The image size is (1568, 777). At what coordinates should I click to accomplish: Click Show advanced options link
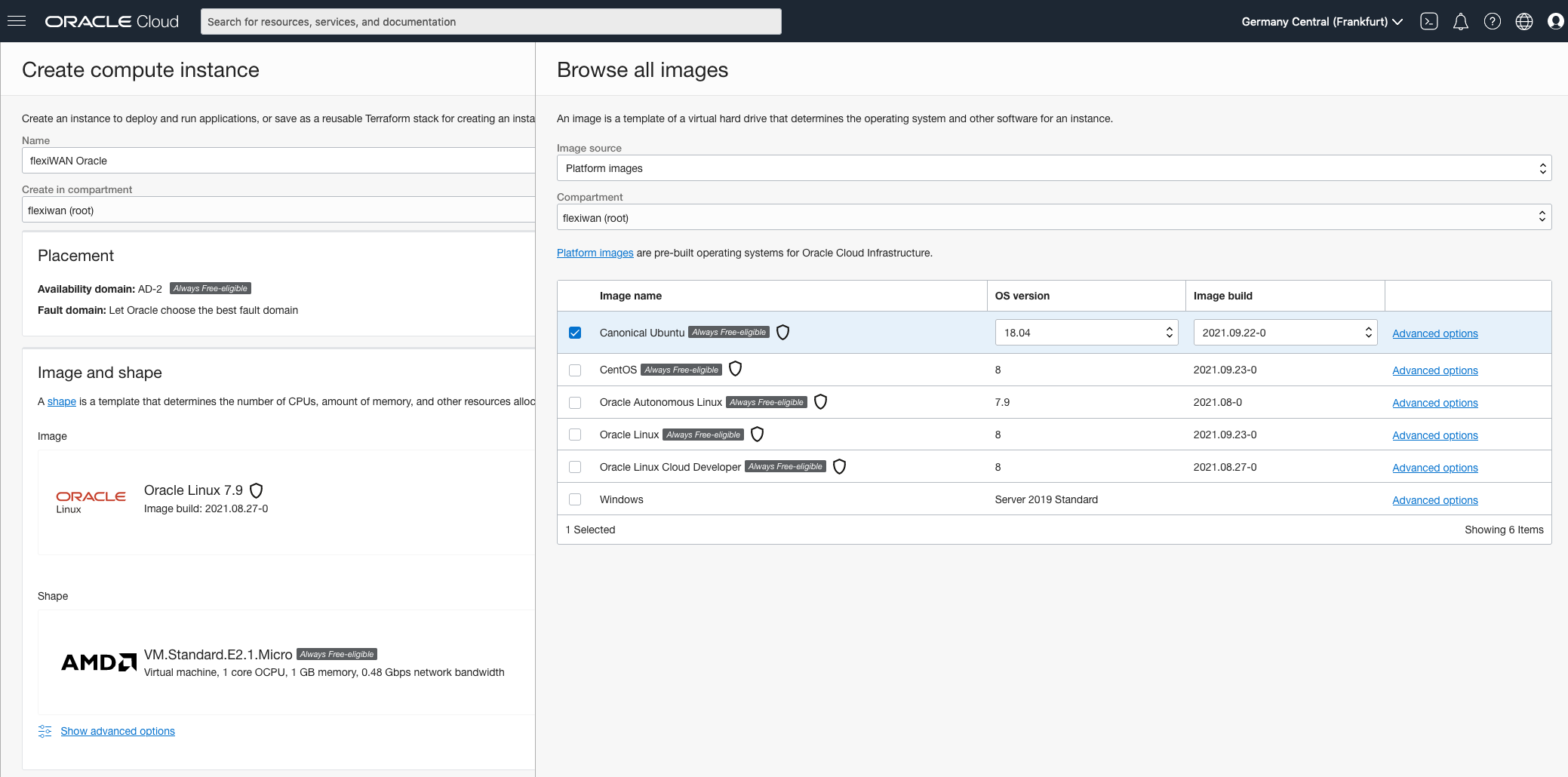pos(118,731)
